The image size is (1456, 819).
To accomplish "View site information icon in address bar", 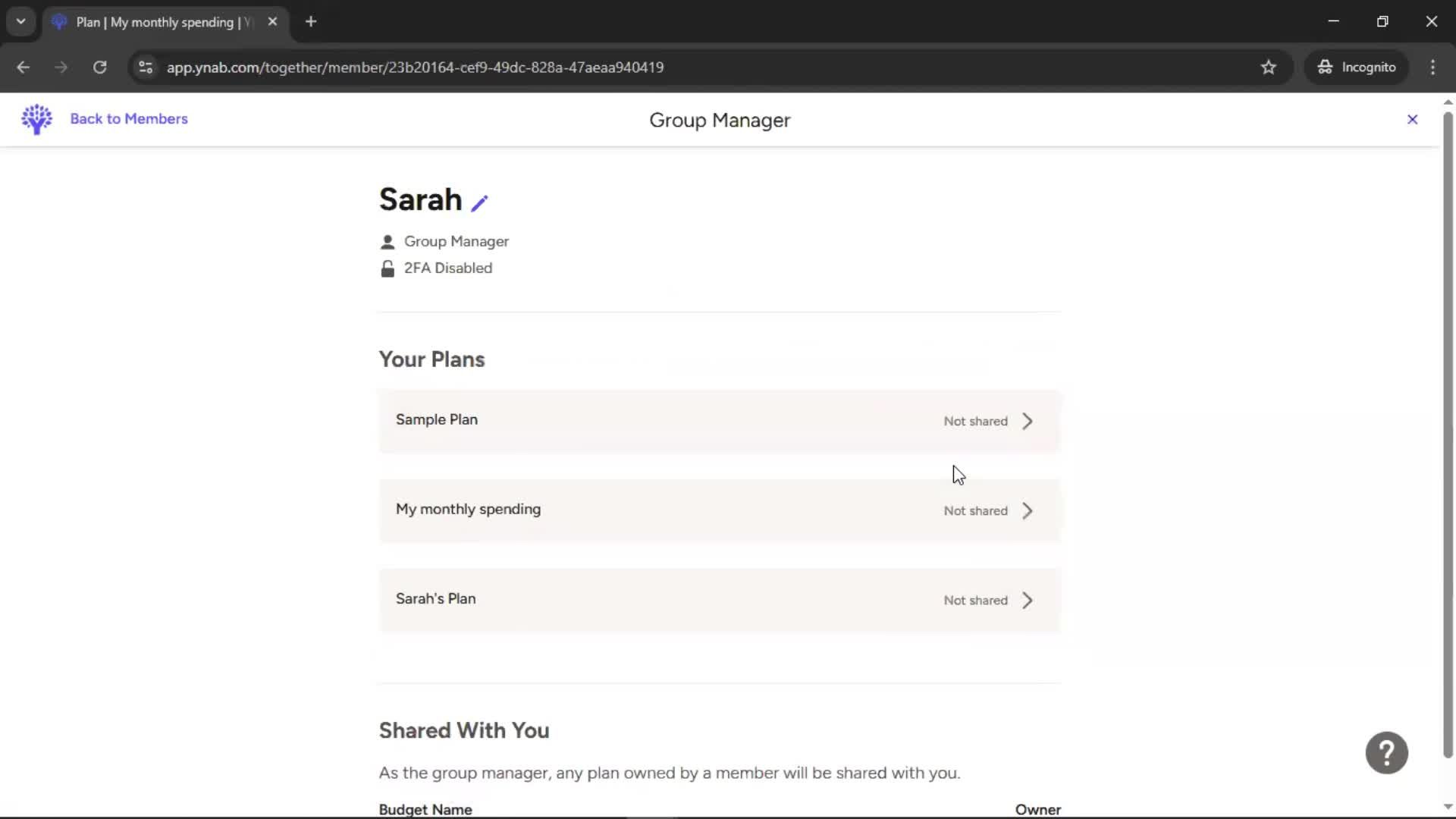I will click(146, 67).
